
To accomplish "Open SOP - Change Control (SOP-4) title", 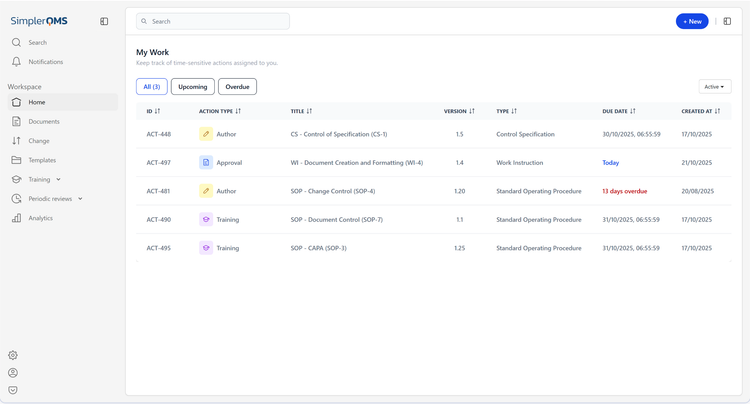I will coord(333,191).
